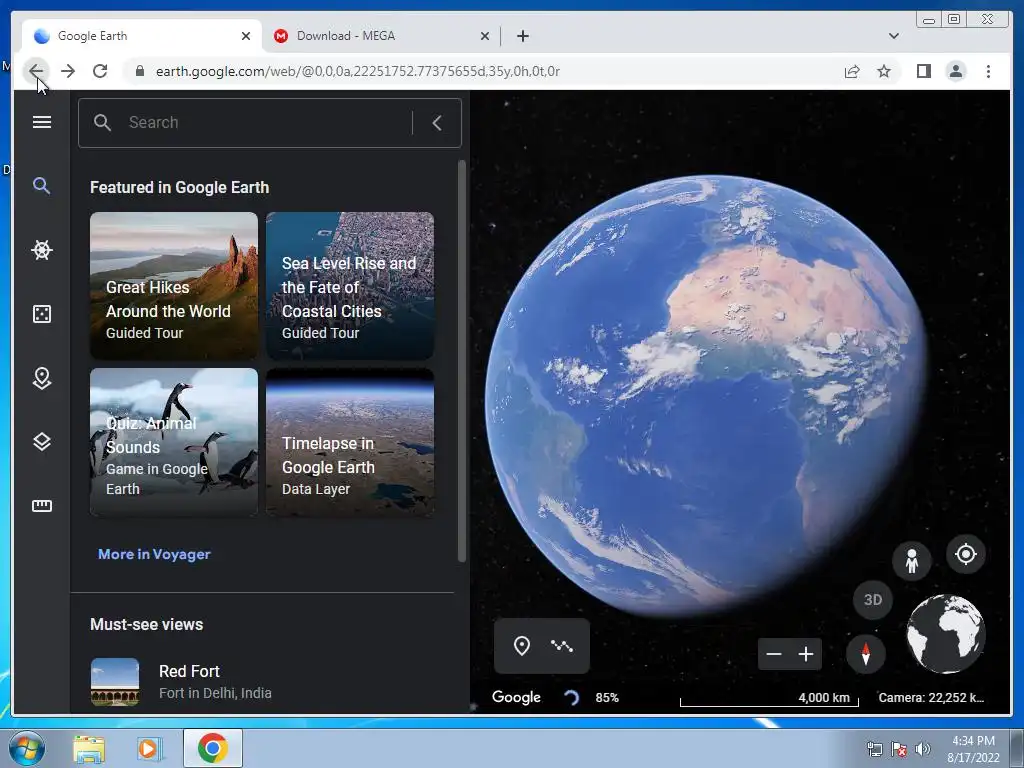Open the Windows Start menu
This screenshot has height=768, width=1024.
point(27,748)
